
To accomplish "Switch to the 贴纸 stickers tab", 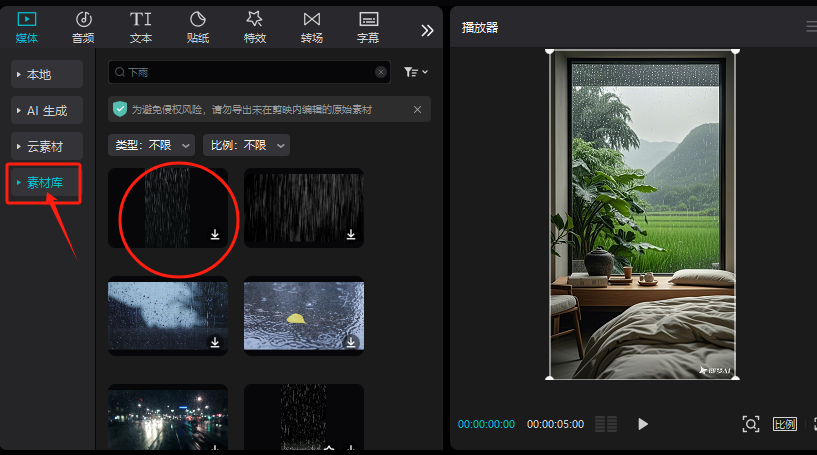I will pyautogui.click(x=197, y=28).
